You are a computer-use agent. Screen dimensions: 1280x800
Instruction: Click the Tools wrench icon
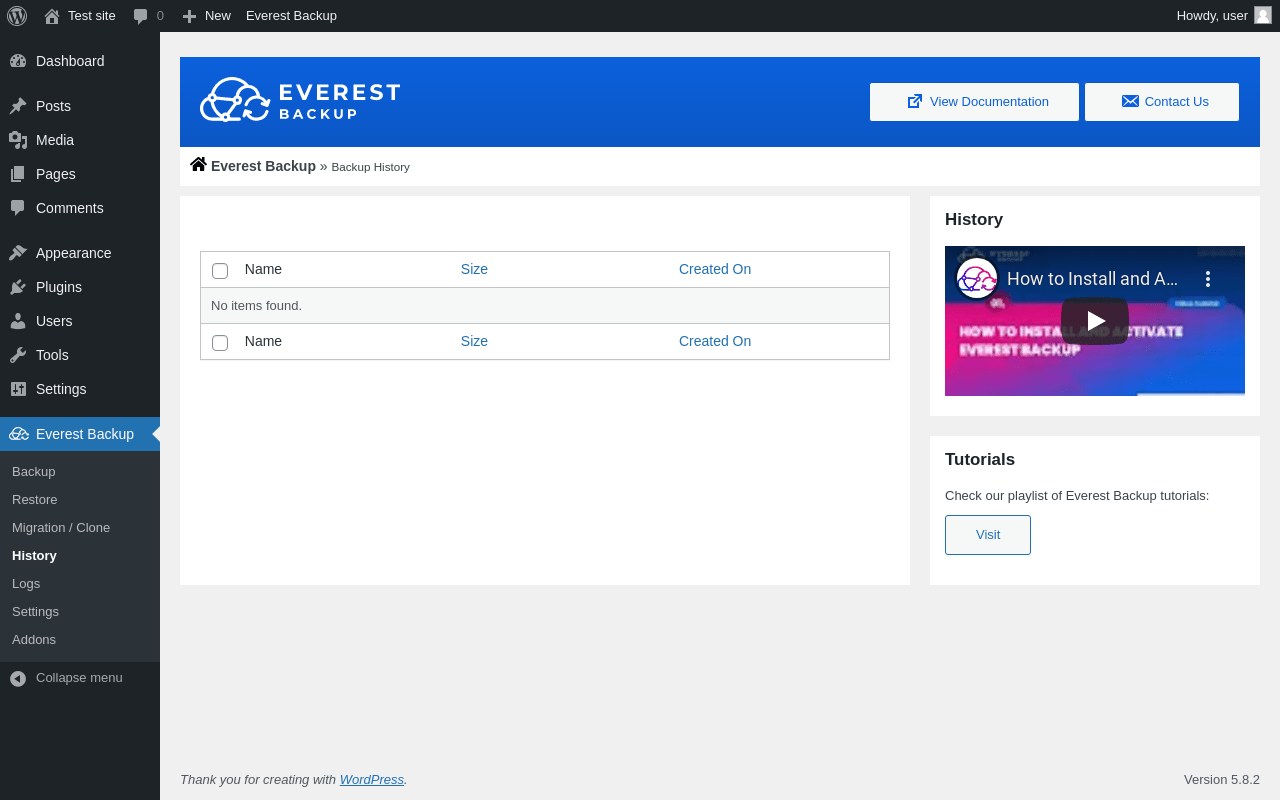(18, 355)
